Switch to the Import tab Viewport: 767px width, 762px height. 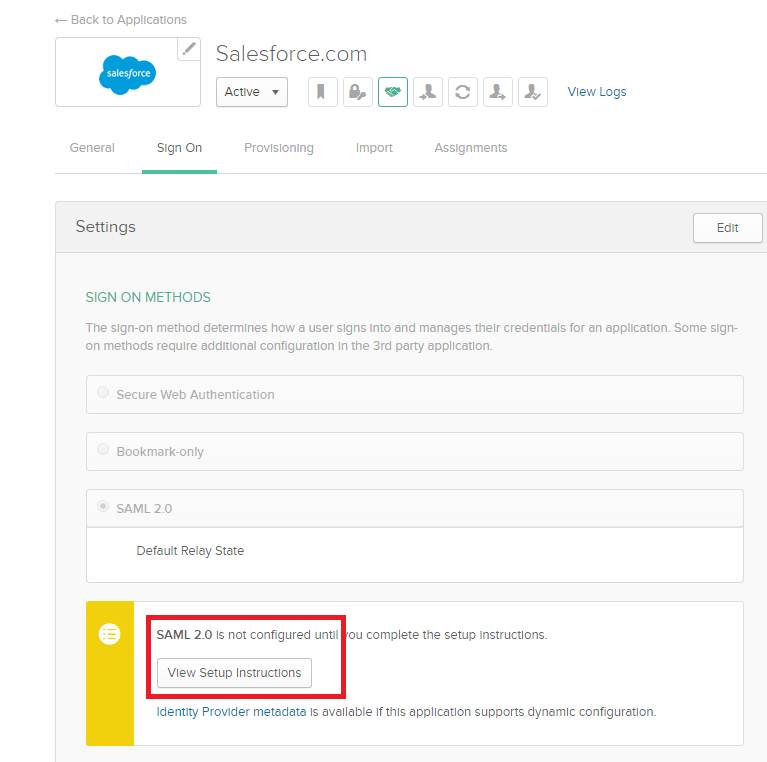pos(374,148)
